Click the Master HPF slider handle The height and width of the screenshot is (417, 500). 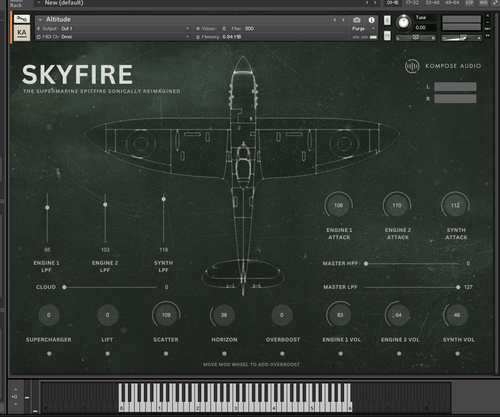tap(366, 263)
